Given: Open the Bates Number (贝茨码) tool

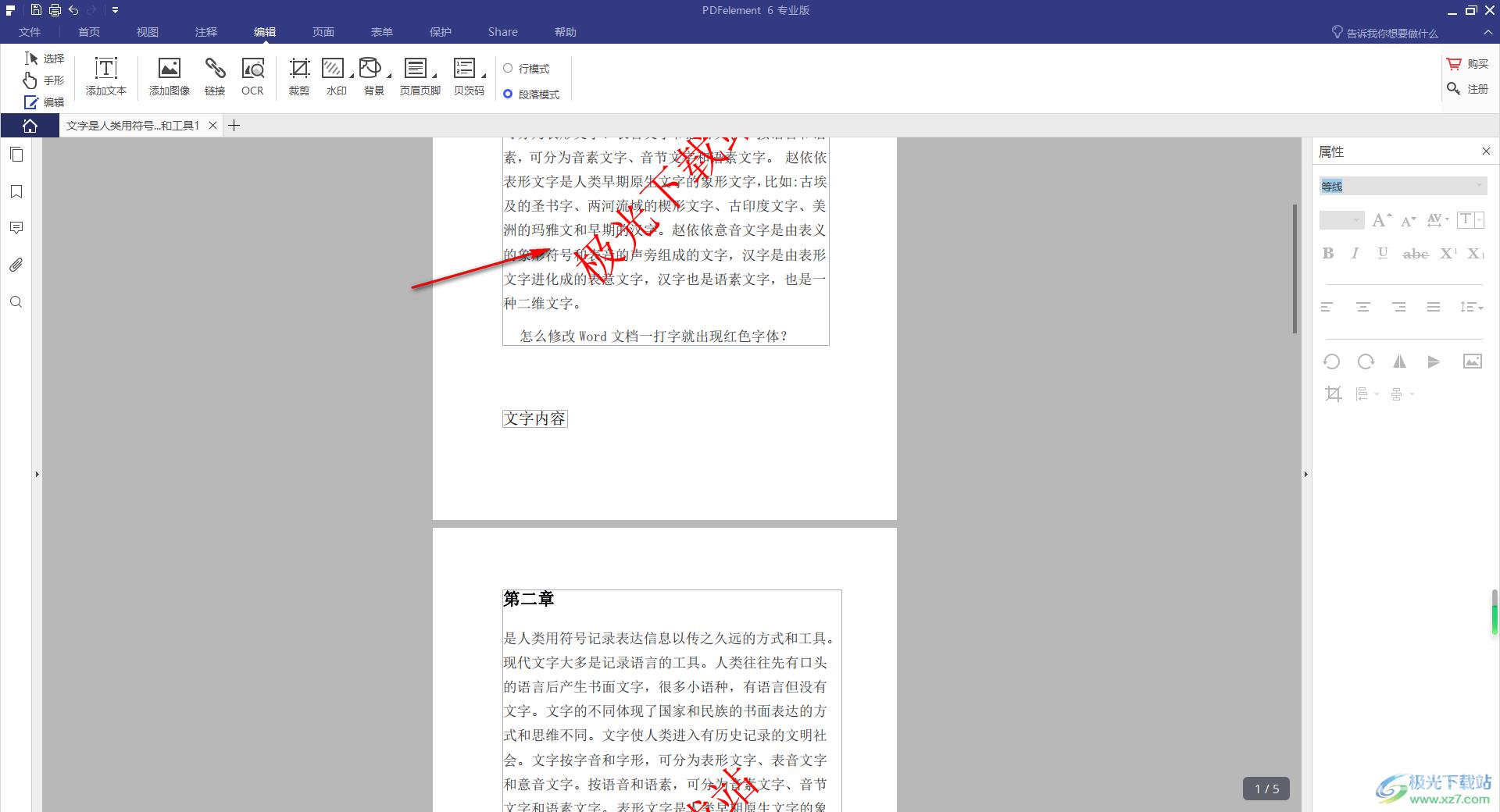Looking at the screenshot, I should click(469, 77).
